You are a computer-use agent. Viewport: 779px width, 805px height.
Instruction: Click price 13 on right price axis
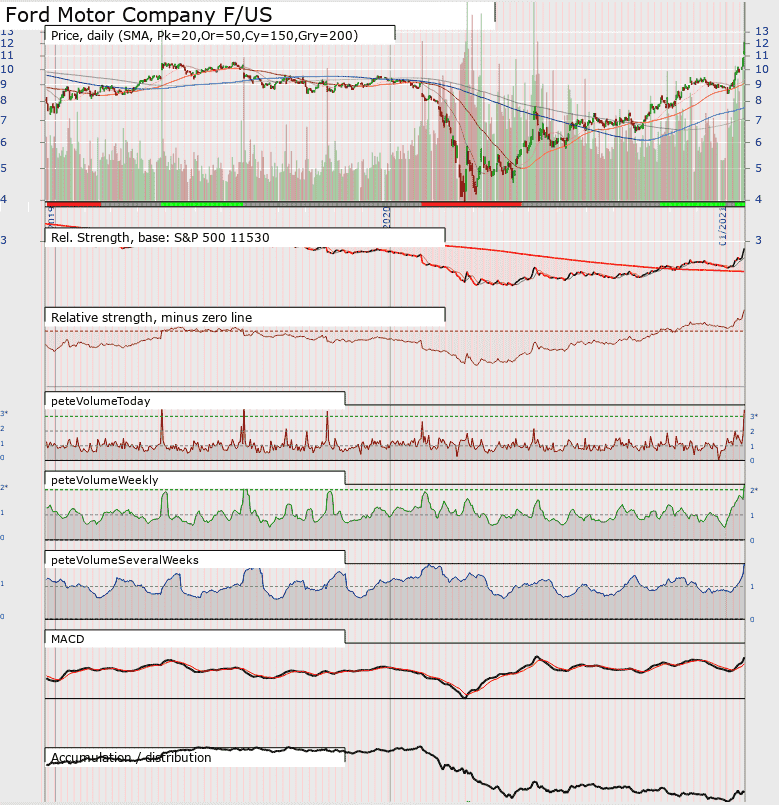tap(762, 31)
